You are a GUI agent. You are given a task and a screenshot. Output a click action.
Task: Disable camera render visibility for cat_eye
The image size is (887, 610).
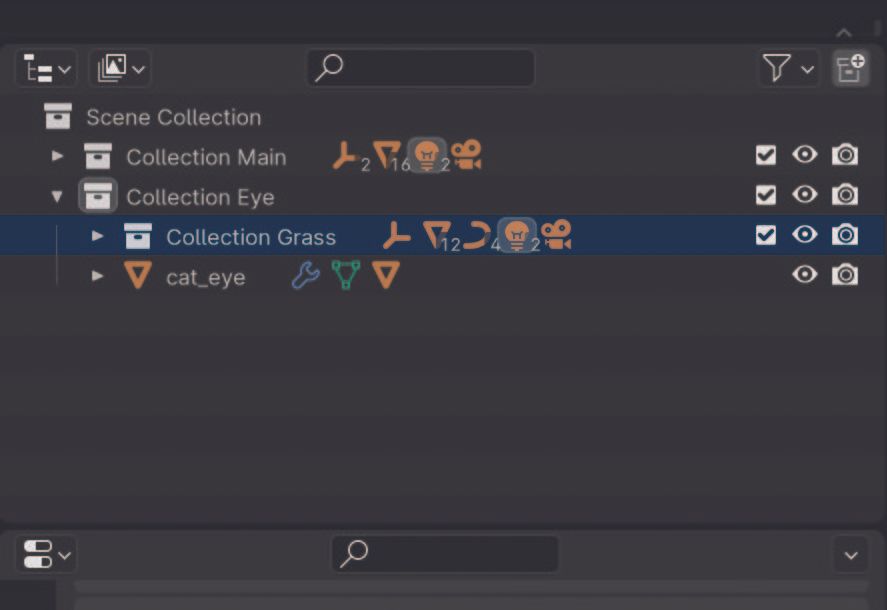(x=844, y=275)
